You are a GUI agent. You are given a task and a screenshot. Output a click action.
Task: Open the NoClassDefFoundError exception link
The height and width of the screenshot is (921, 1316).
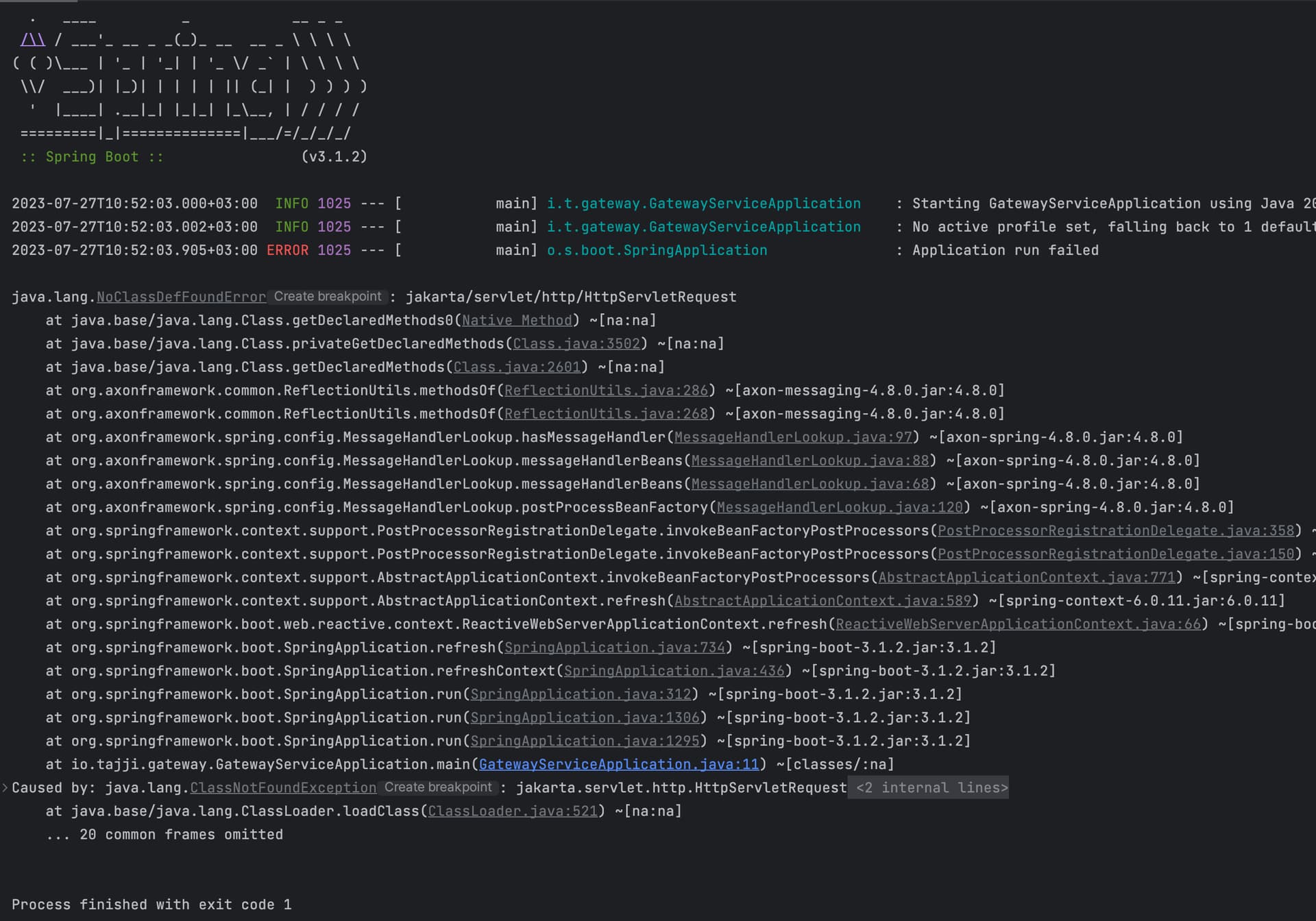[181, 297]
